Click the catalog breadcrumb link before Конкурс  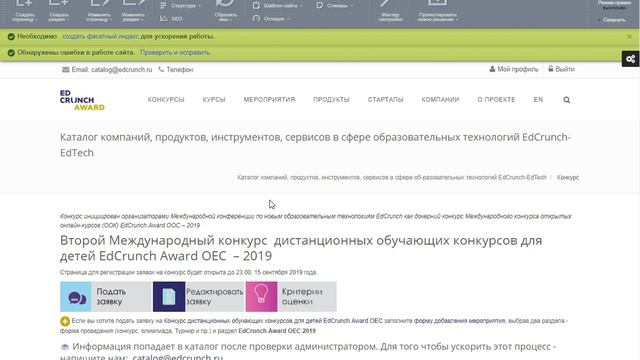click(x=392, y=178)
